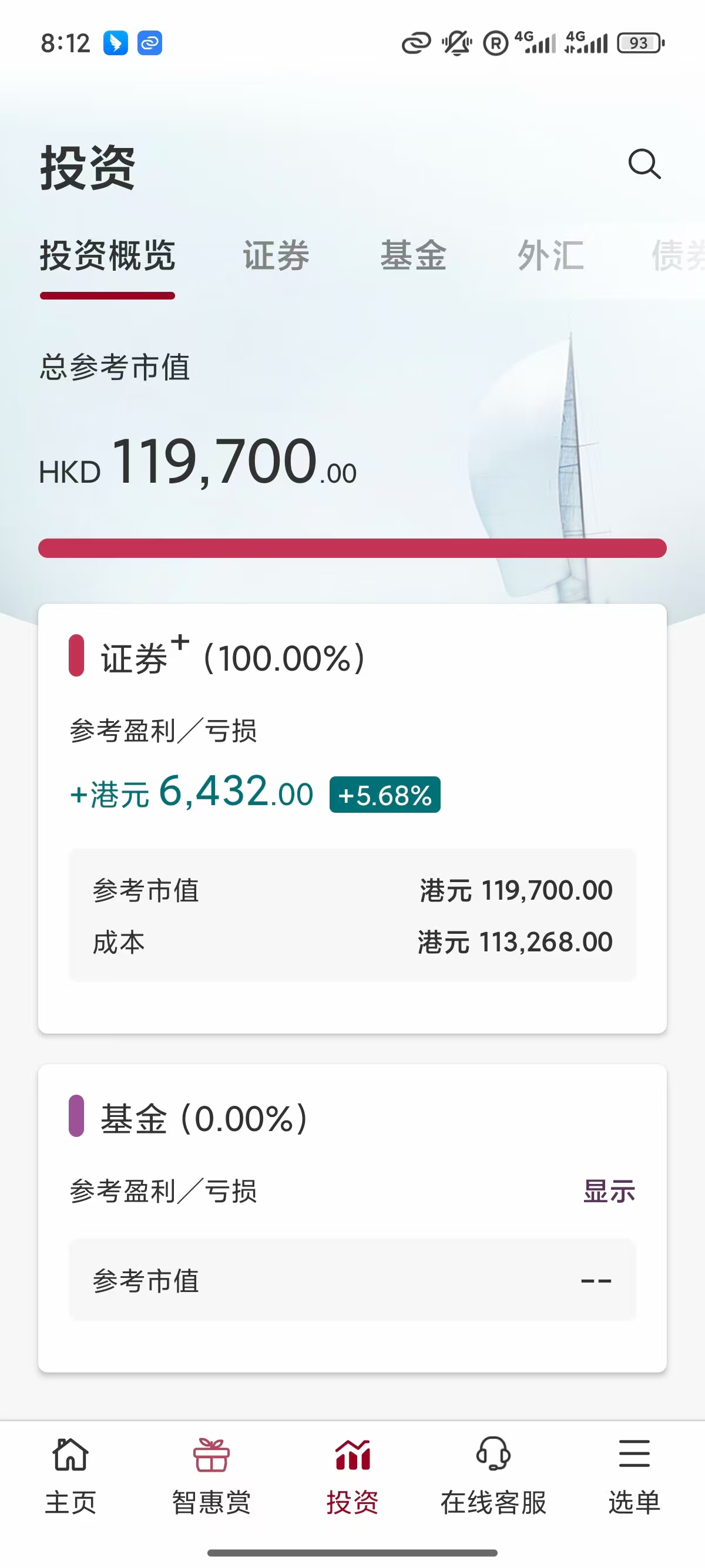Viewport: 705px width, 1568px height.
Task: Tap the 成本 港元 113,268.00 row
Action: (x=352, y=942)
